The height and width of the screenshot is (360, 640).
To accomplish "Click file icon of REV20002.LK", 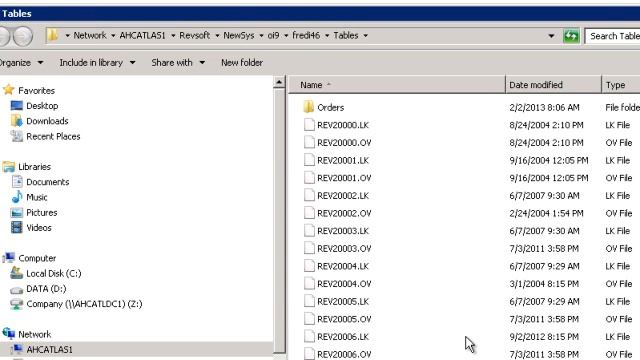I will (309, 196).
